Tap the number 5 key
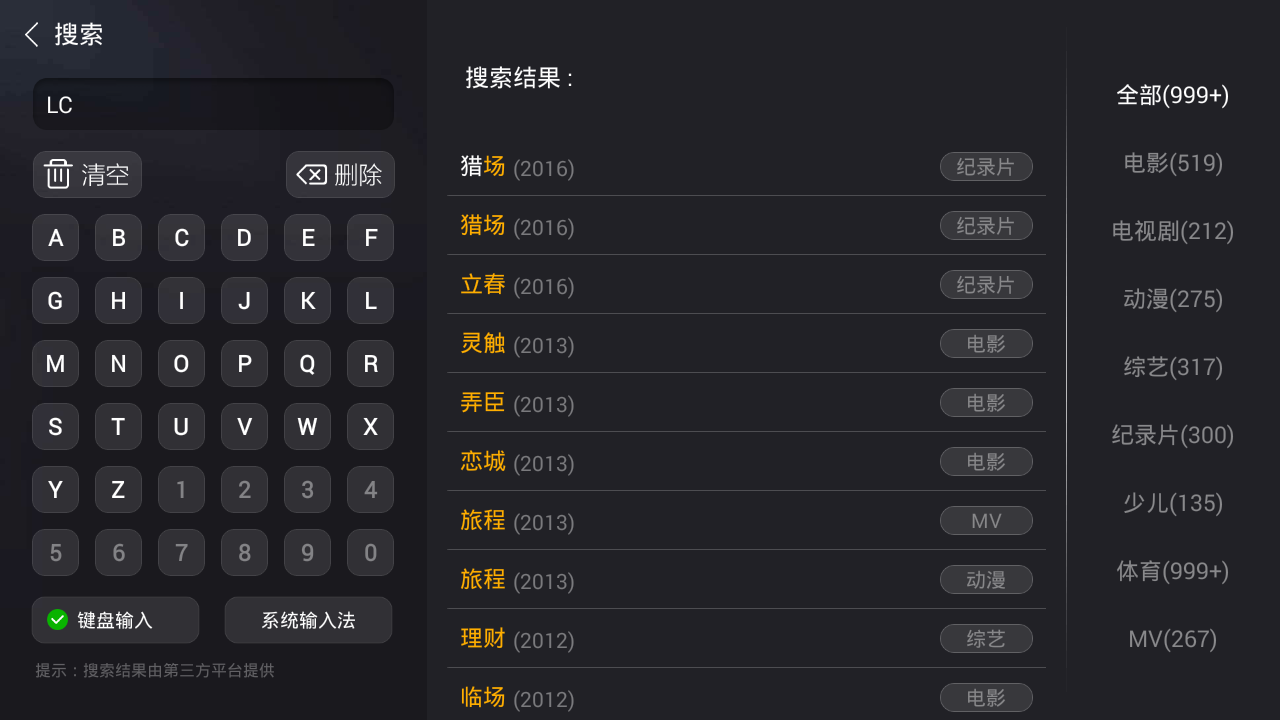The image size is (1280, 720). tap(56, 553)
